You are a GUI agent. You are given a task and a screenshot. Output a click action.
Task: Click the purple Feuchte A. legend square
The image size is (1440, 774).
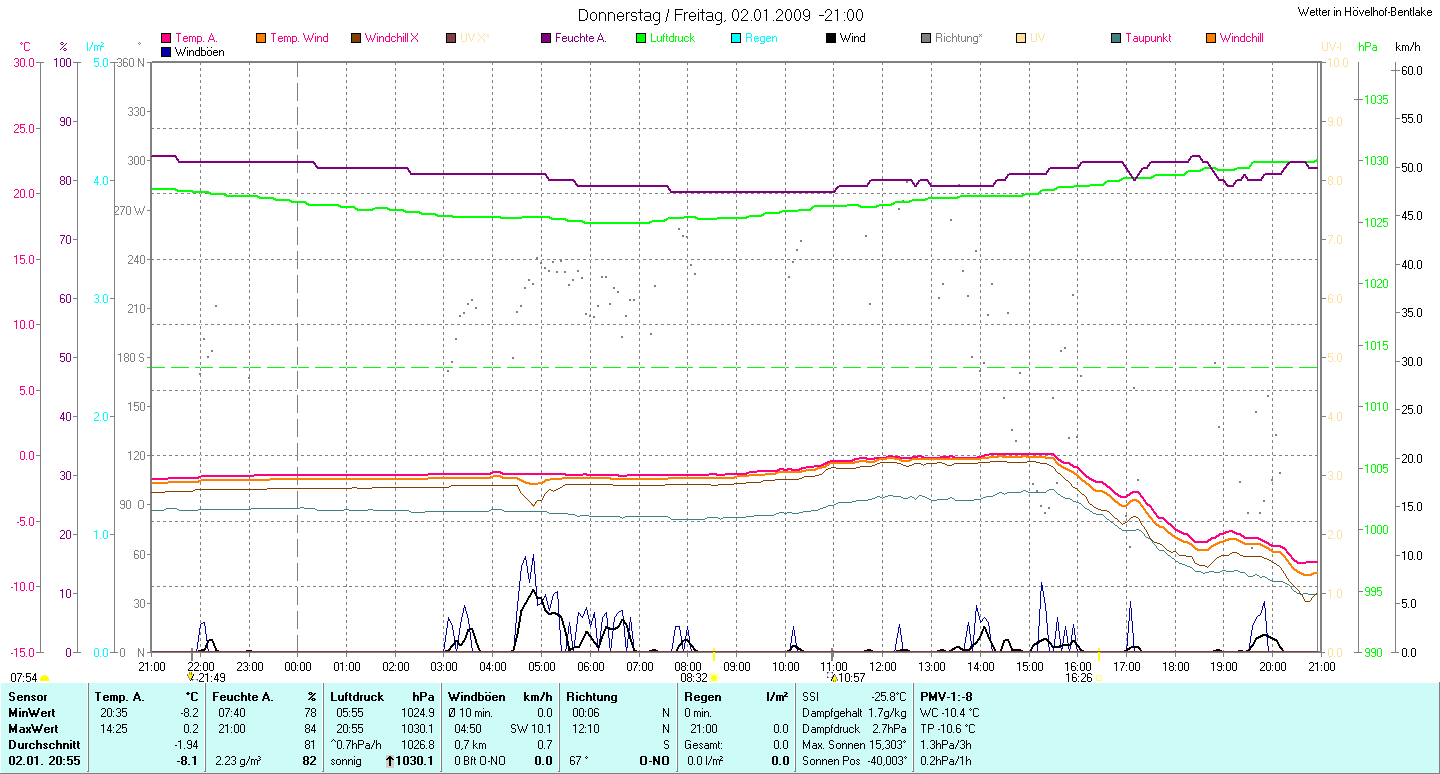point(546,39)
